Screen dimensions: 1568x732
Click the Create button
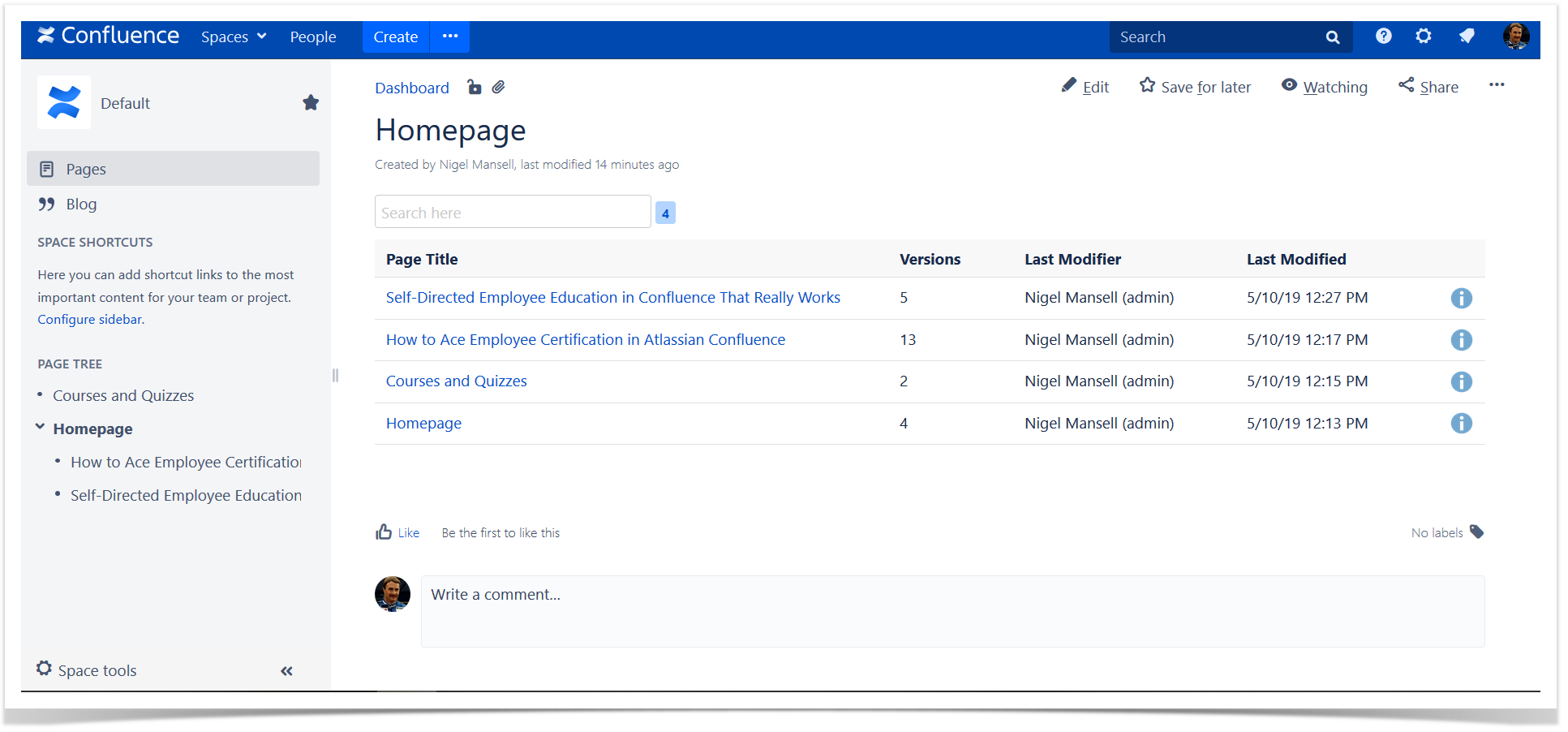pyautogui.click(x=396, y=37)
